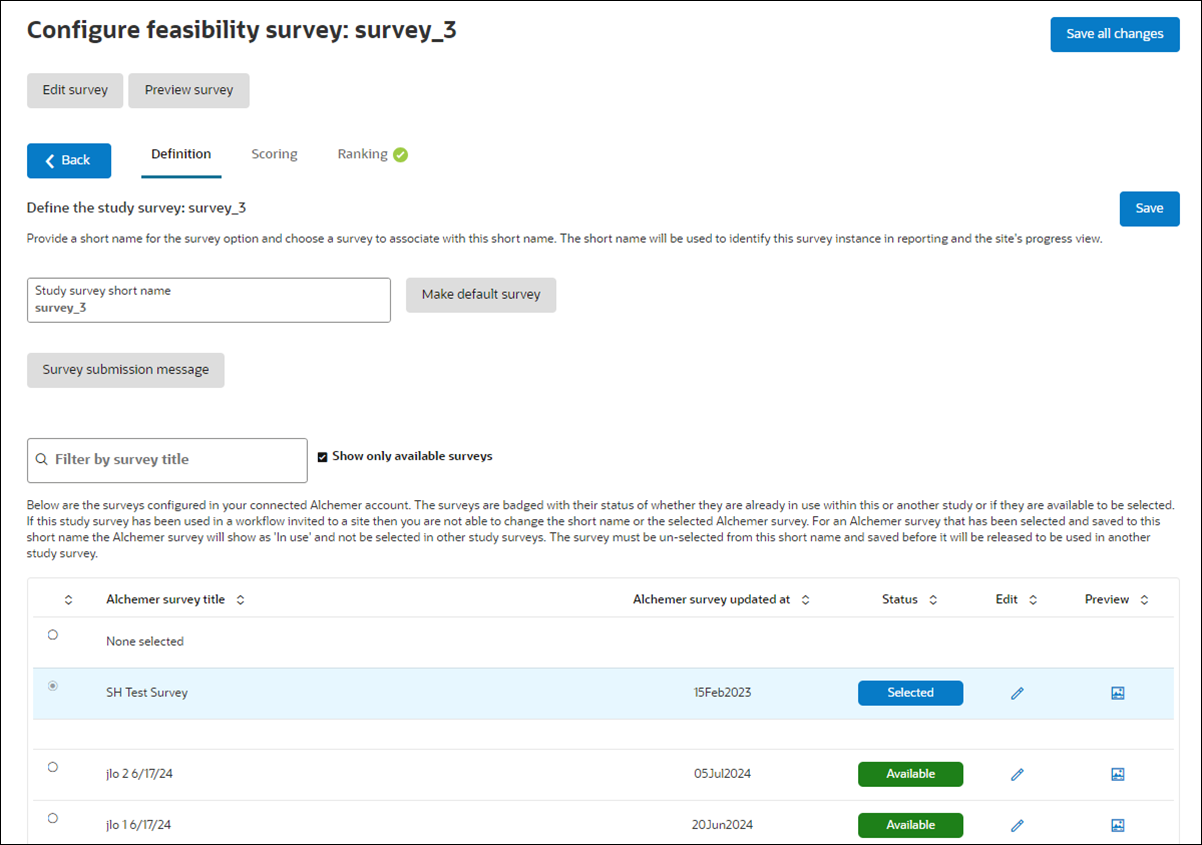Click the 15Feb2023 date cell
This screenshot has width=1202, height=845.
coord(722,693)
